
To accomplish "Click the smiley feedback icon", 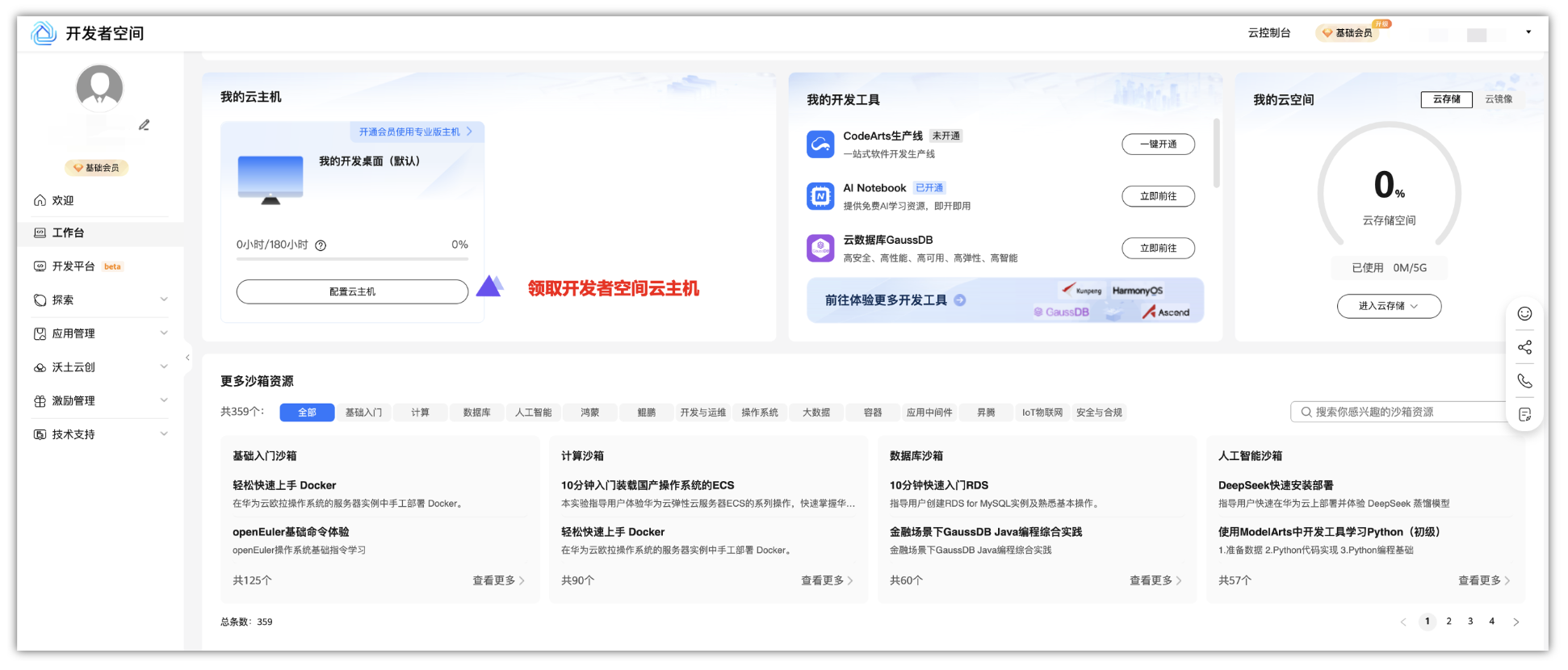I will [x=1524, y=314].
